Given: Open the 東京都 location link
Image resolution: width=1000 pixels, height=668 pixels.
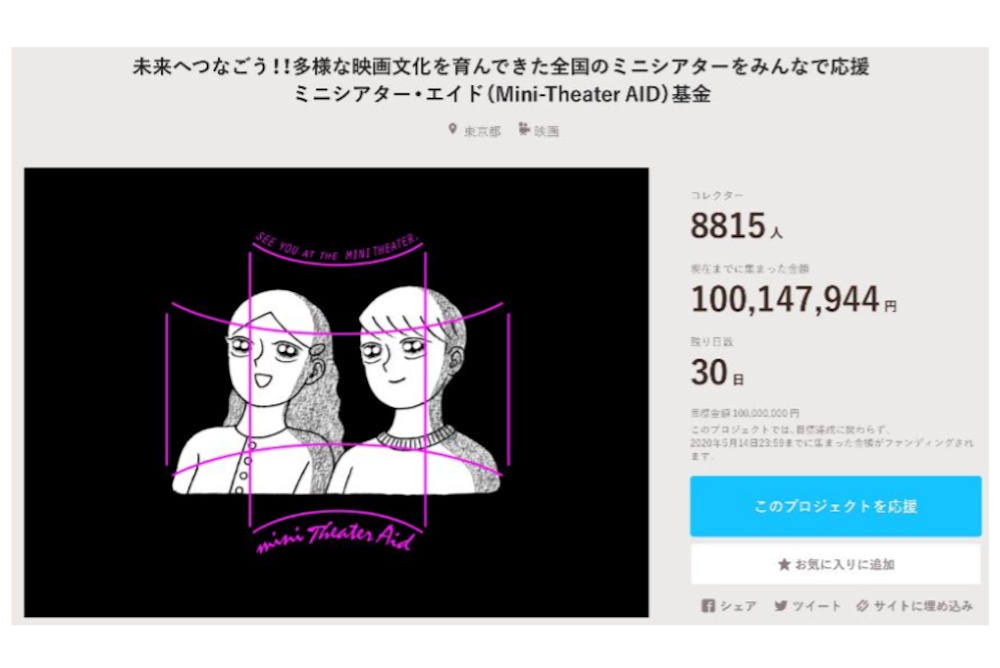Looking at the screenshot, I should tap(481, 131).
